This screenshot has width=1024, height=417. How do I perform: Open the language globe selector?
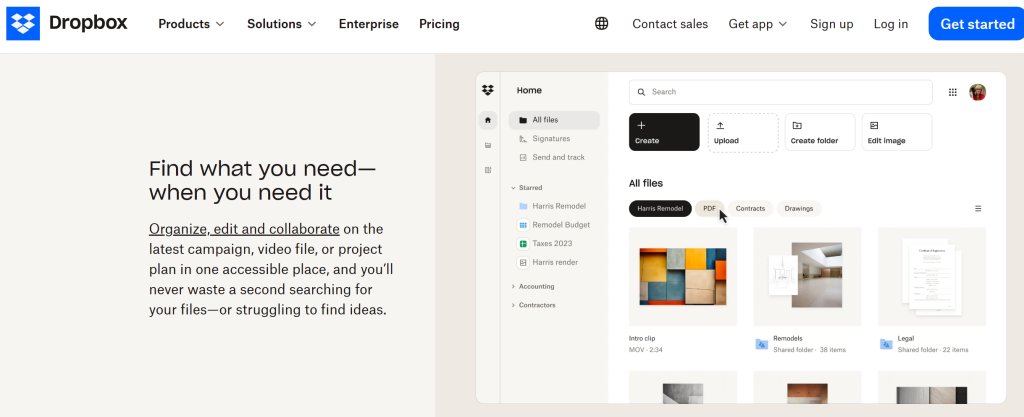601,24
